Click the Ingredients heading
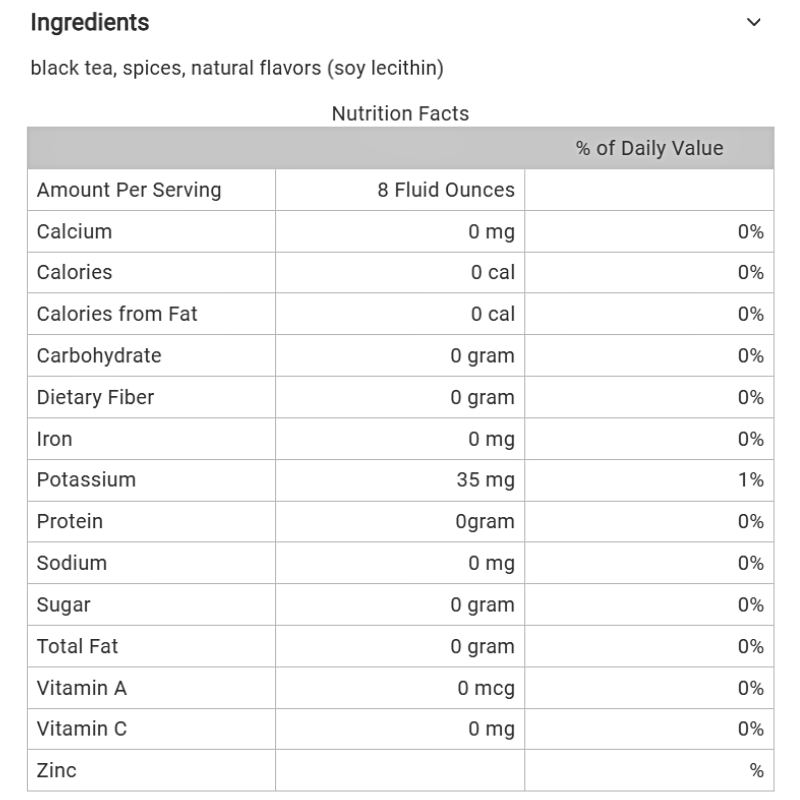The height and width of the screenshot is (800, 800). [x=90, y=22]
